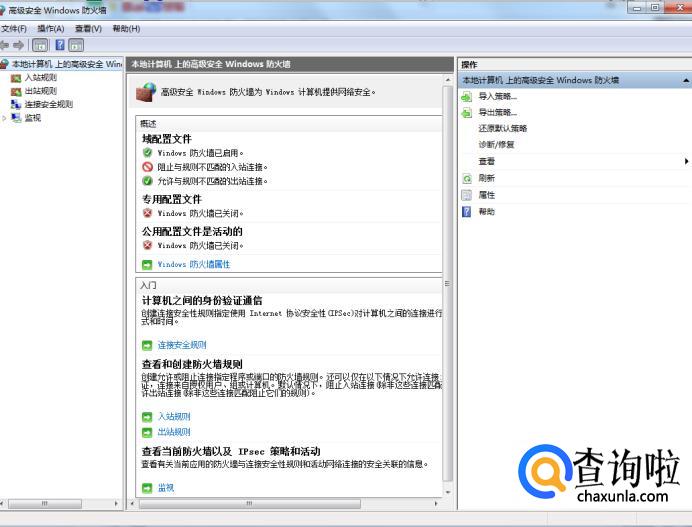Follow the 出站规则 link in center pane

(x=174, y=432)
